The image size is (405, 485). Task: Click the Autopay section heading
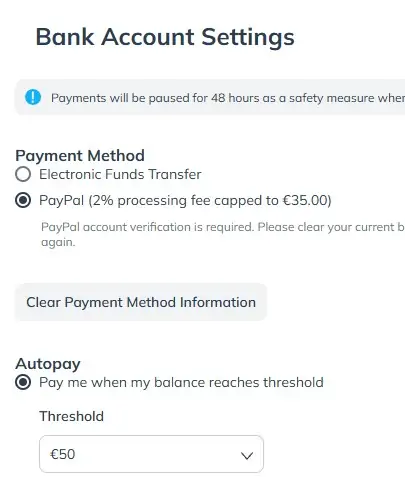(48, 364)
